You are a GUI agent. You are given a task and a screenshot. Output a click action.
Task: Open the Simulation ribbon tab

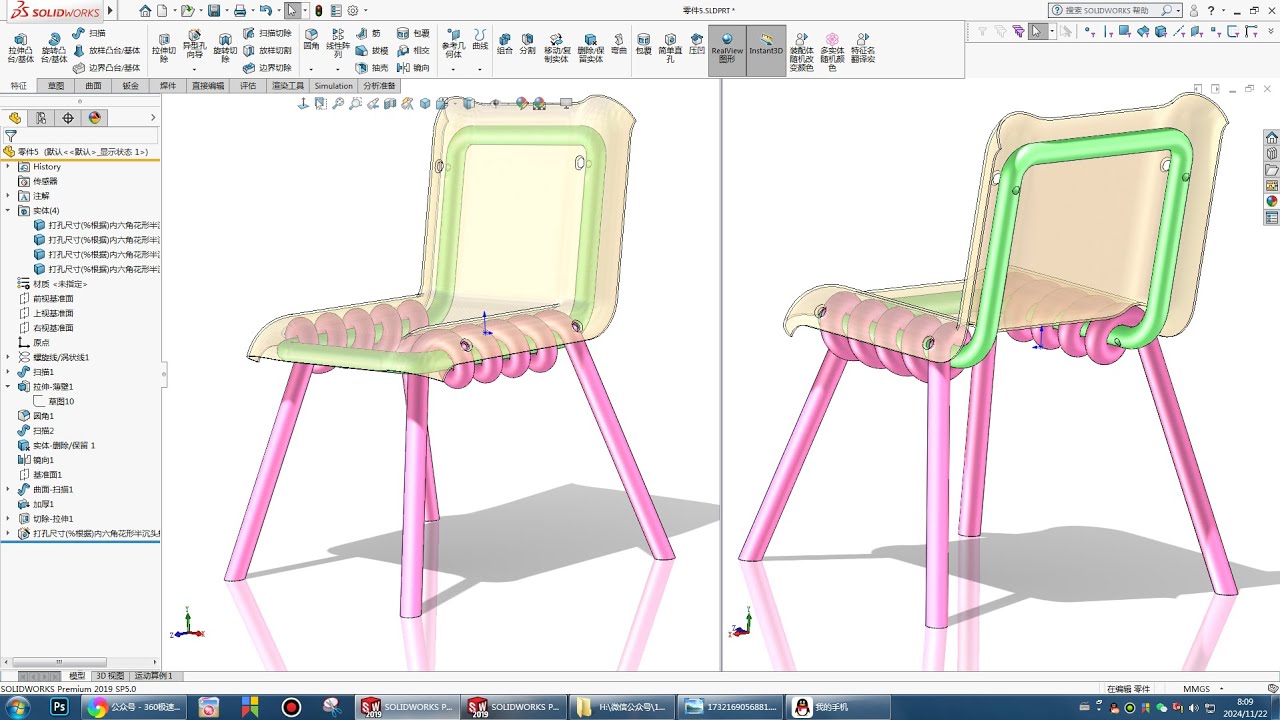coord(333,86)
